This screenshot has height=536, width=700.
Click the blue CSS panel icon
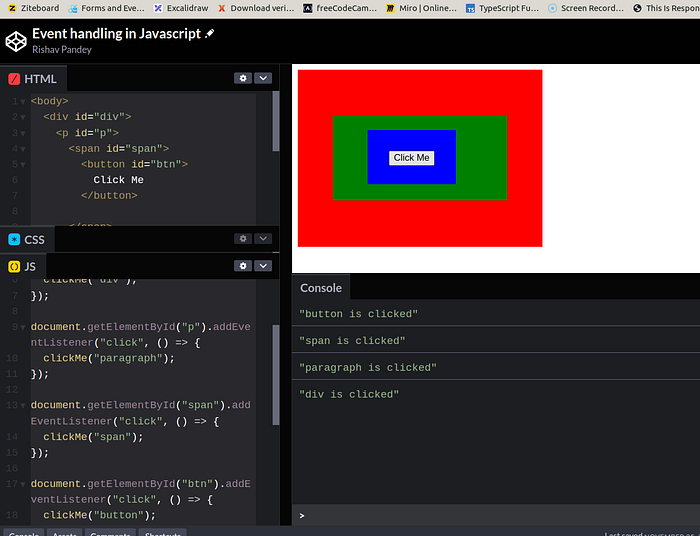coord(14,240)
